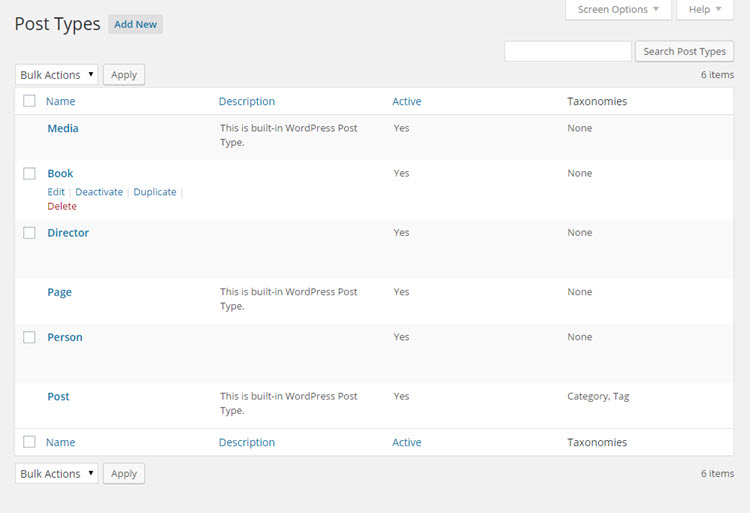Sort by the Description column header

coord(247,101)
